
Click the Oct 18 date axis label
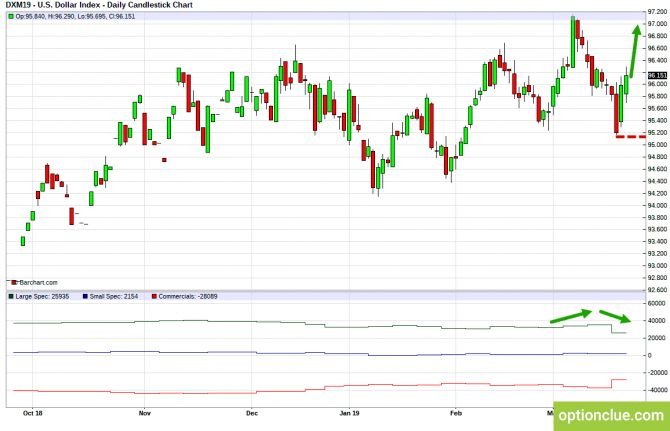(x=32, y=413)
